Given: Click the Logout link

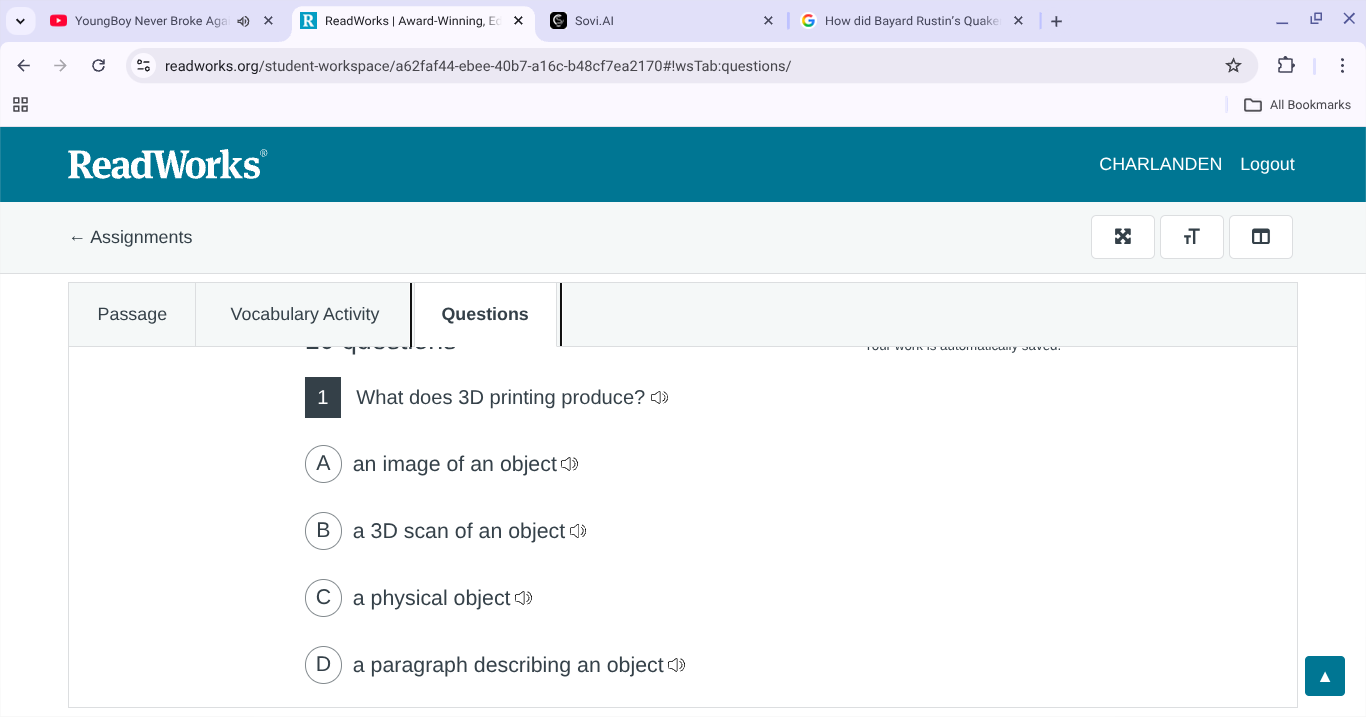Looking at the screenshot, I should [x=1267, y=164].
